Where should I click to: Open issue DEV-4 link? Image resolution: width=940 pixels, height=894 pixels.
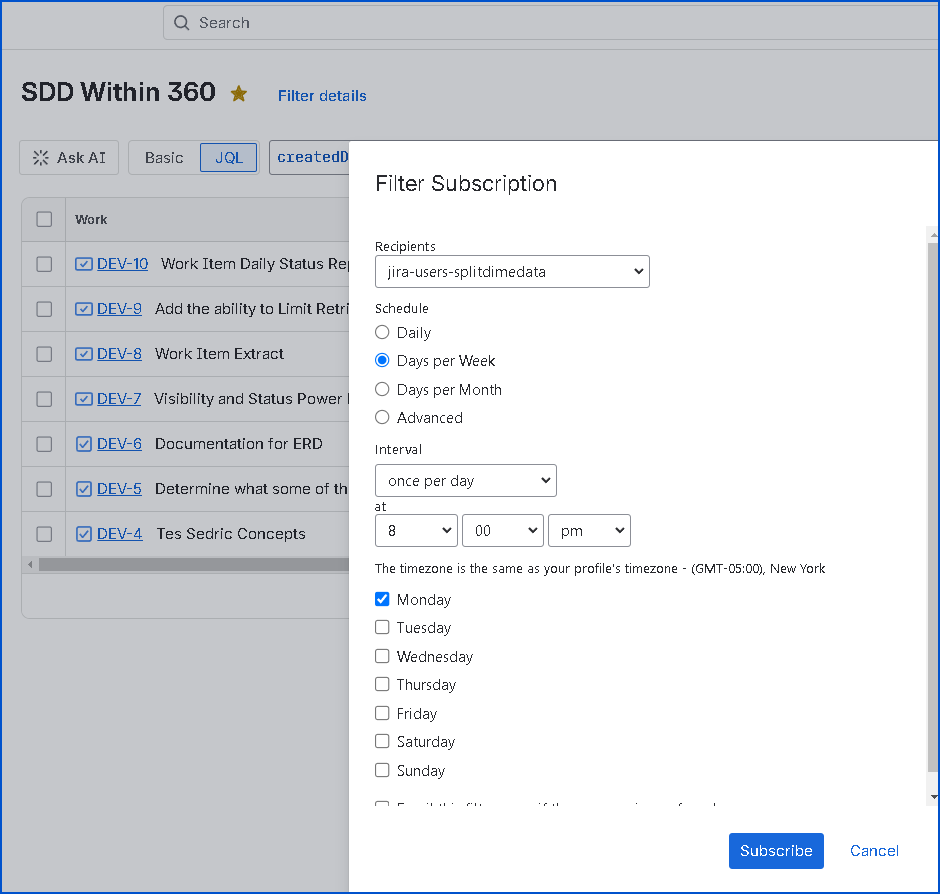pos(120,534)
